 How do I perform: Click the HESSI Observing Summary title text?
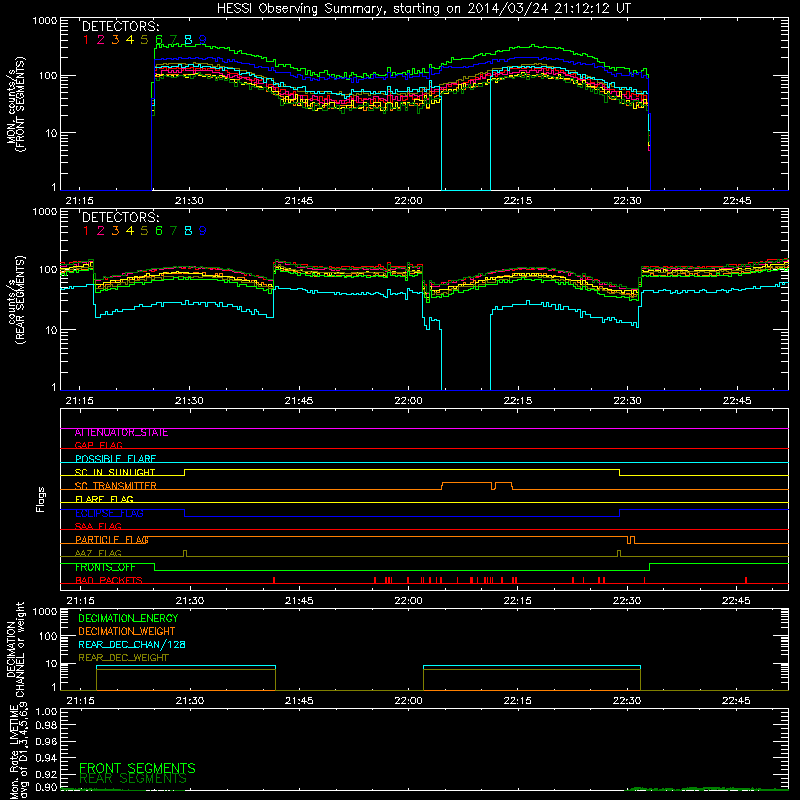(x=423, y=8)
